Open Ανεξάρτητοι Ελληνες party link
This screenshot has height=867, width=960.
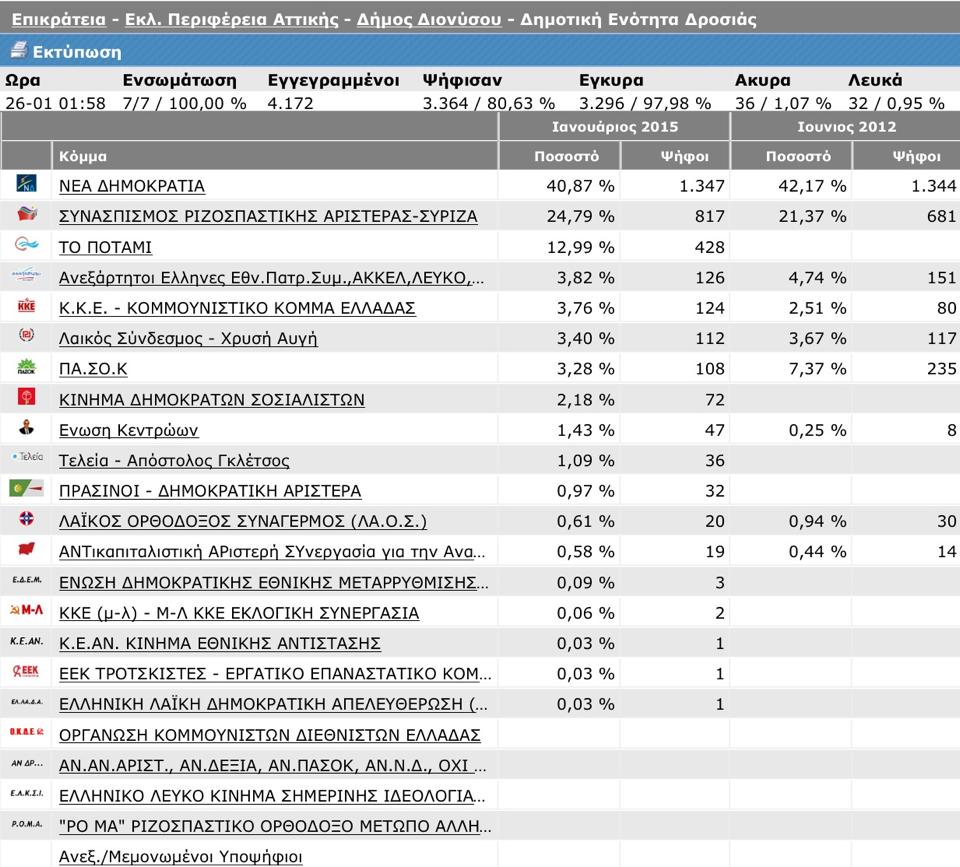(271, 277)
